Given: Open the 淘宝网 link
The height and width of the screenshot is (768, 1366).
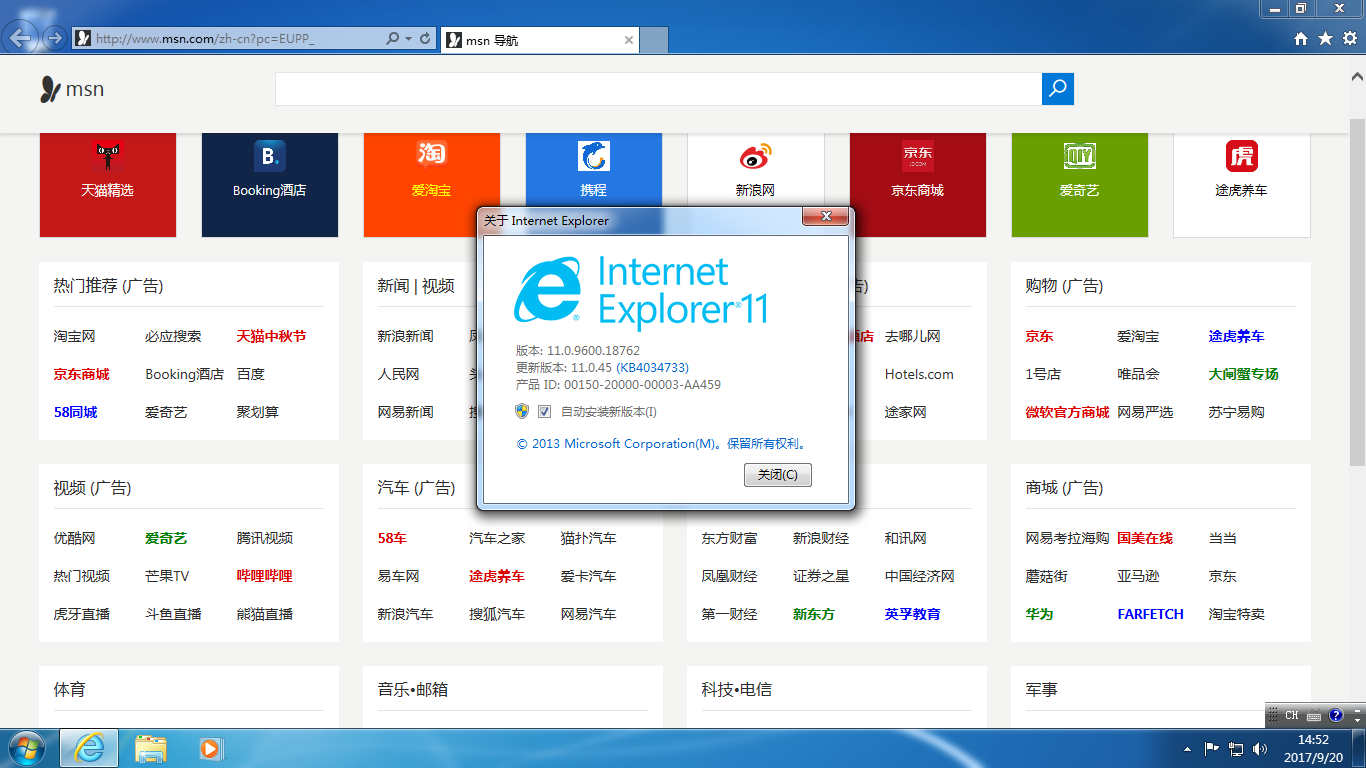Looking at the screenshot, I should tap(74, 336).
